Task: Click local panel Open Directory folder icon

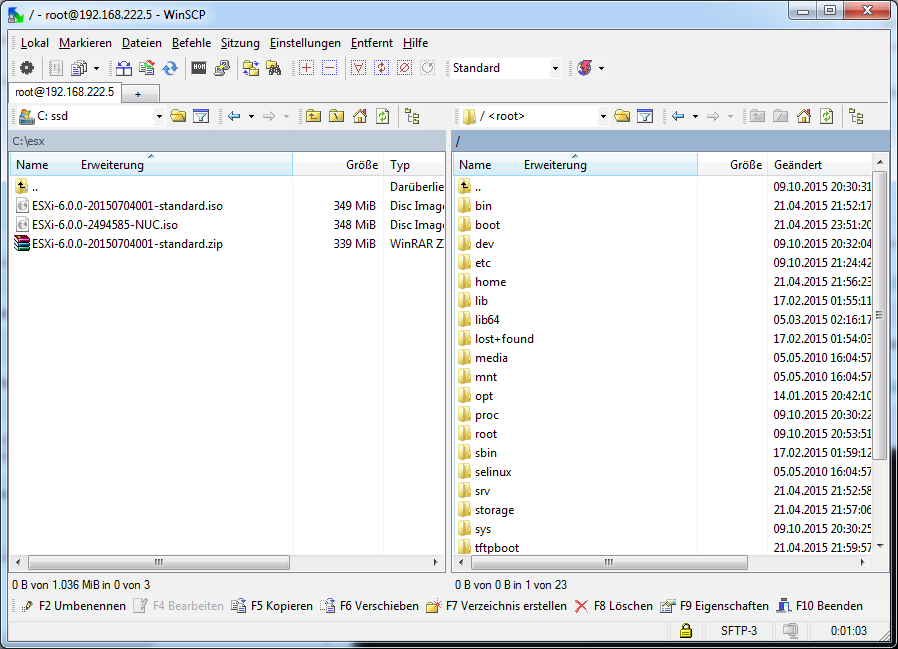Action: [178, 116]
